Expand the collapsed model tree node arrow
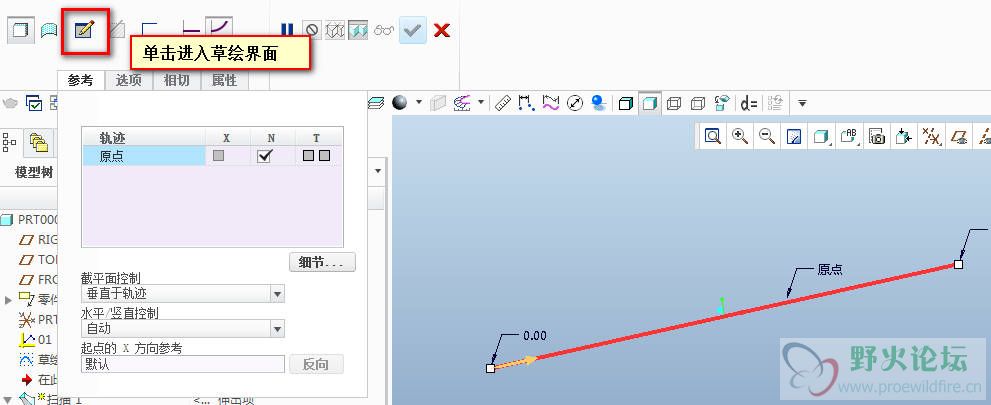Image resolution: width=991 pixels, height=405 pixels. tap(8, 300)
